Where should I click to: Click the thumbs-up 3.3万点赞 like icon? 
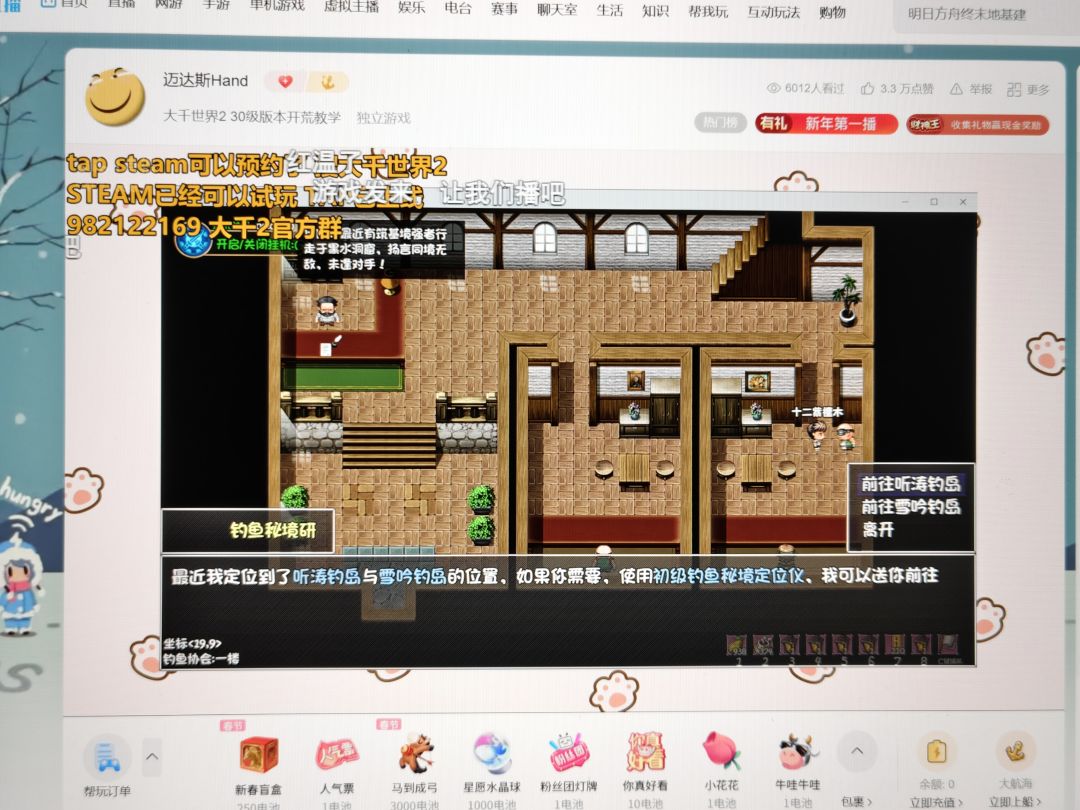[x=867, y=89]
